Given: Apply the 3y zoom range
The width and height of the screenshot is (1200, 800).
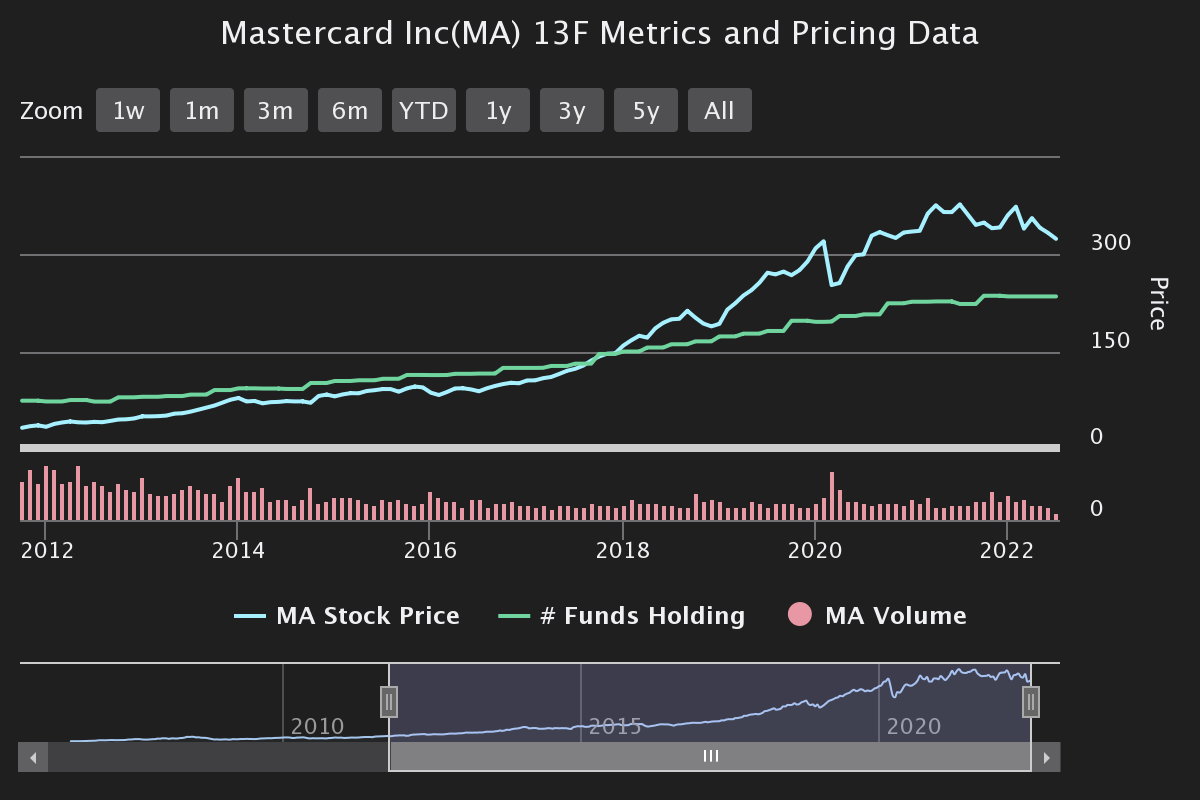Looking at the screenshot, I should [x=572, y=110].
